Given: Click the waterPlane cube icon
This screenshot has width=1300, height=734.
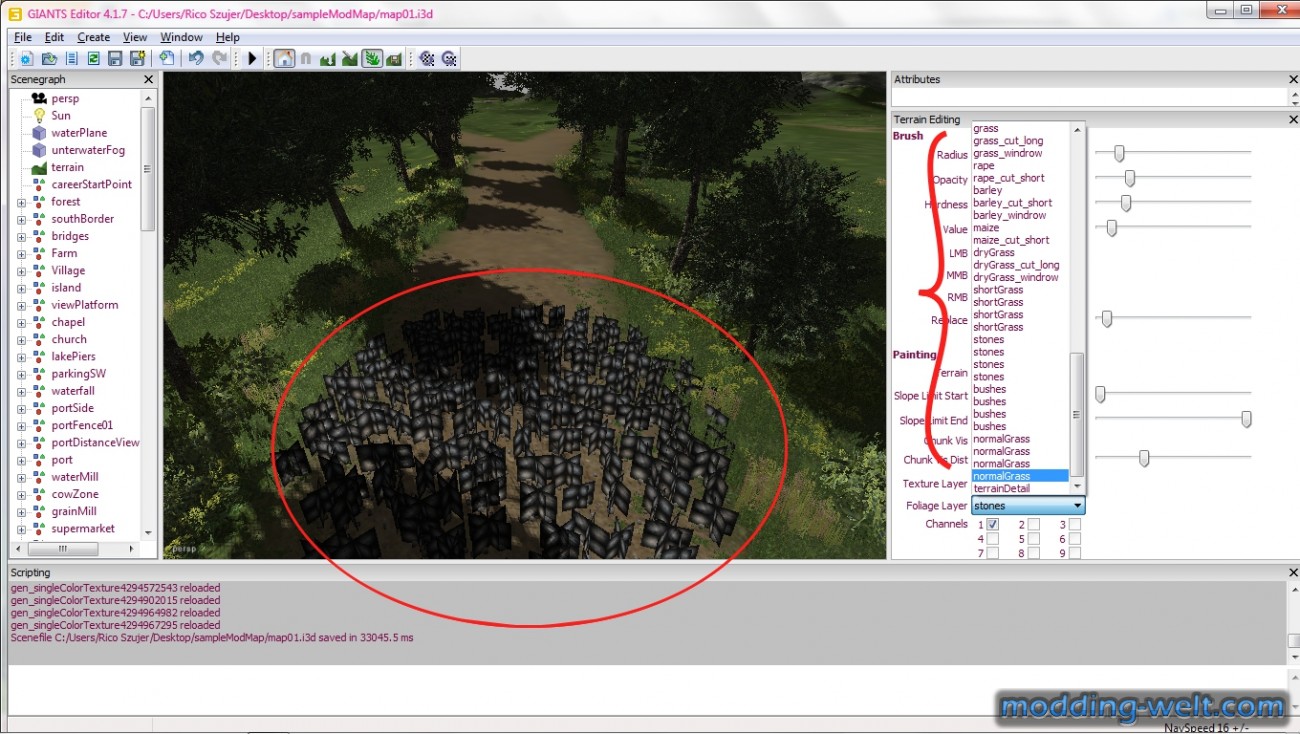Looking at the screenshot, I should 39,132.
